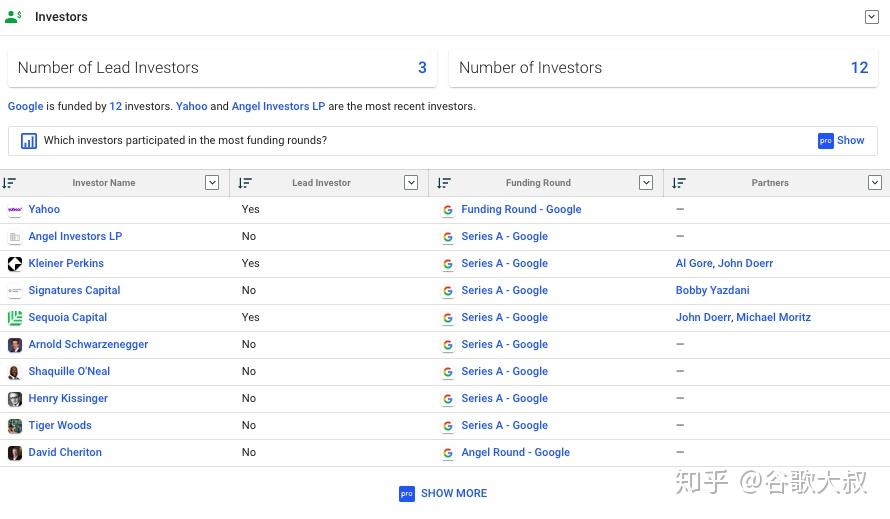Viewport: 890px width, 519px height.
Task: Open the Funding Round column dropdown
Action: coord(645,182)
